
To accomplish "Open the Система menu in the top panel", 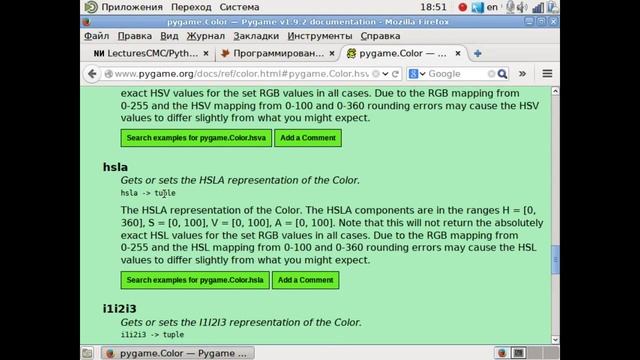I will point(239,7).
